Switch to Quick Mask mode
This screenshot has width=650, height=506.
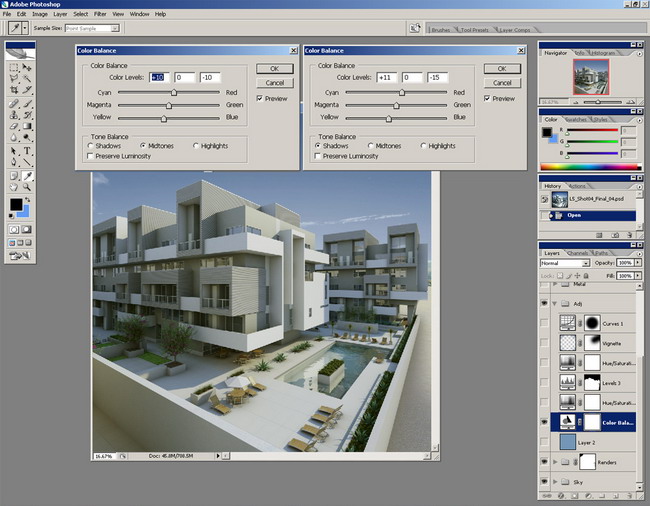(27, 229)
